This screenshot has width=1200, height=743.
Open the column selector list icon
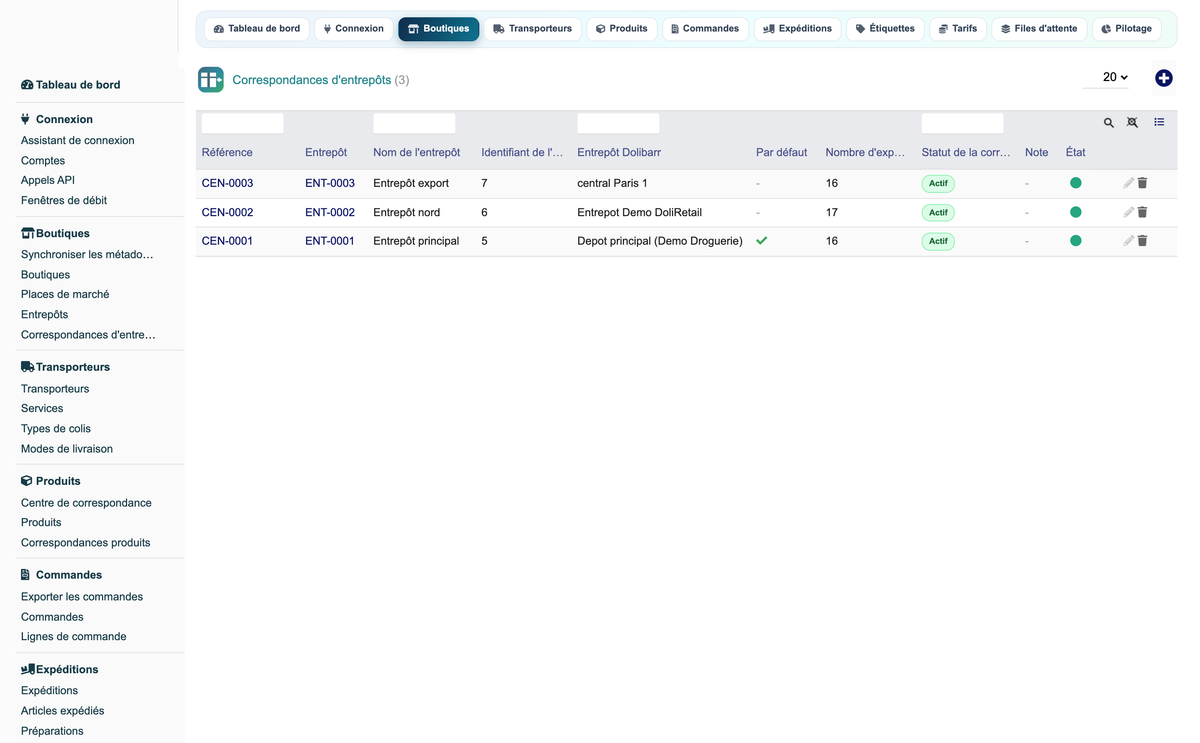point(1159,122)
